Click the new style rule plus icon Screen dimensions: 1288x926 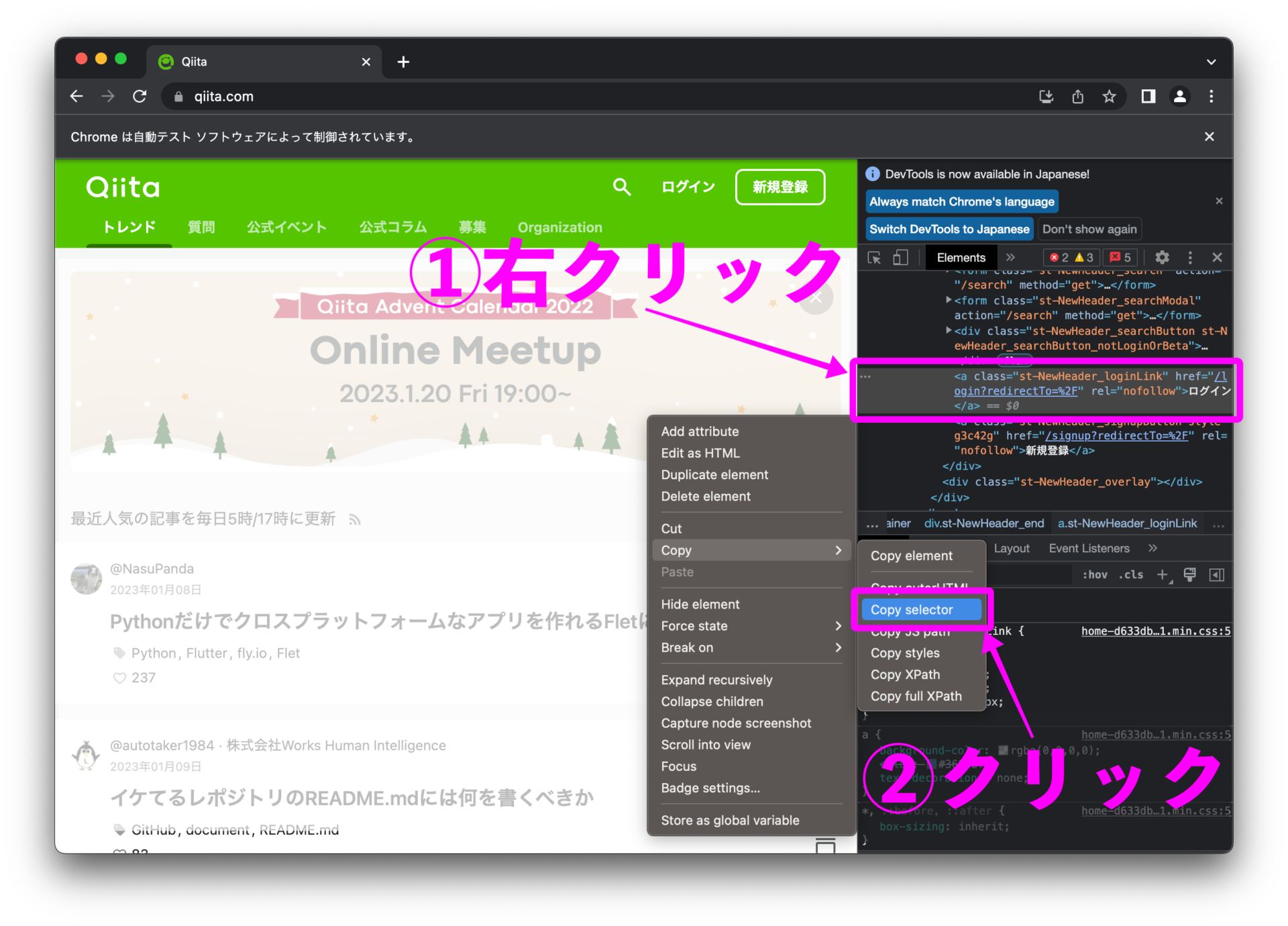[1163, 574]
